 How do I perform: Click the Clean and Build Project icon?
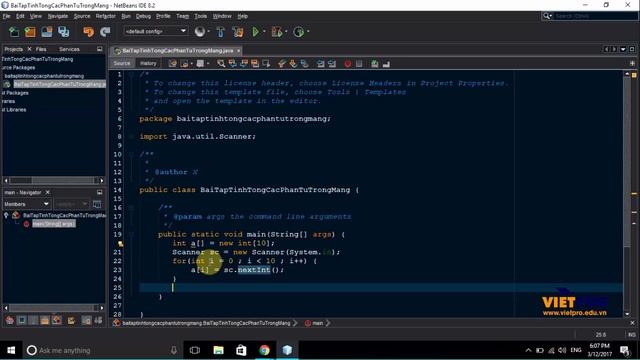point(238,32)
